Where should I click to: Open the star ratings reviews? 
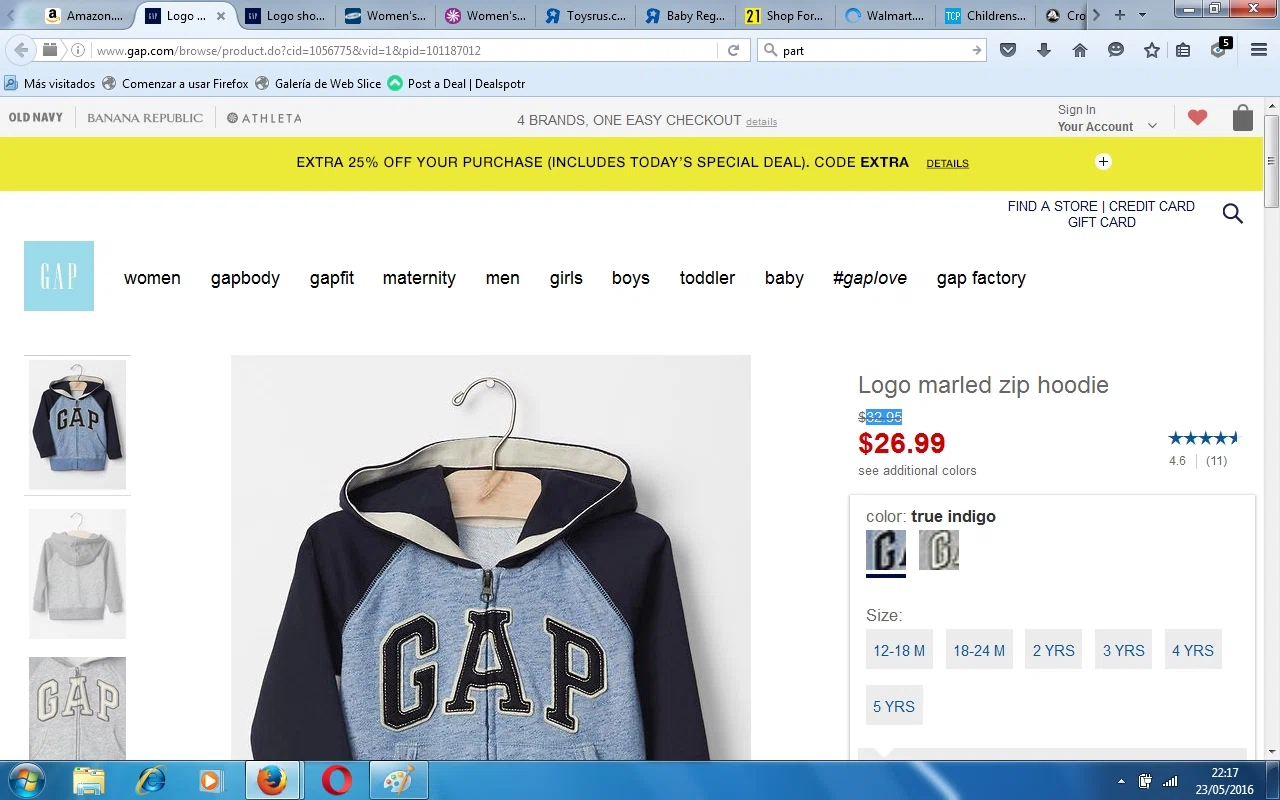(x=1203, y=438)
